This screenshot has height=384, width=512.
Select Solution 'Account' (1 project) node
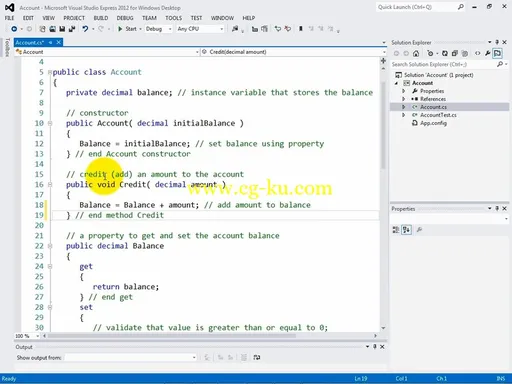tap(439, 75)
